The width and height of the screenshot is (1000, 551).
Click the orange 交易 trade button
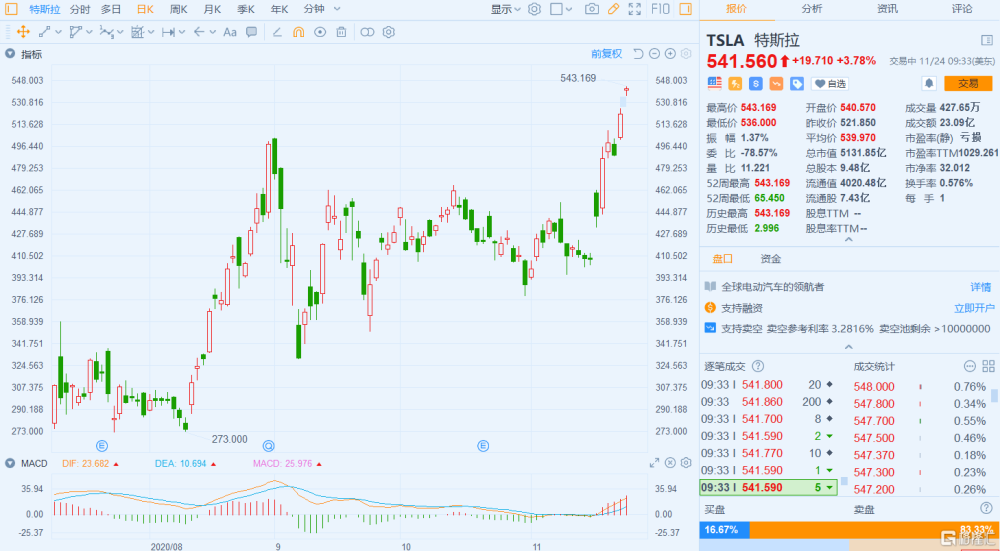pos(968,84)
